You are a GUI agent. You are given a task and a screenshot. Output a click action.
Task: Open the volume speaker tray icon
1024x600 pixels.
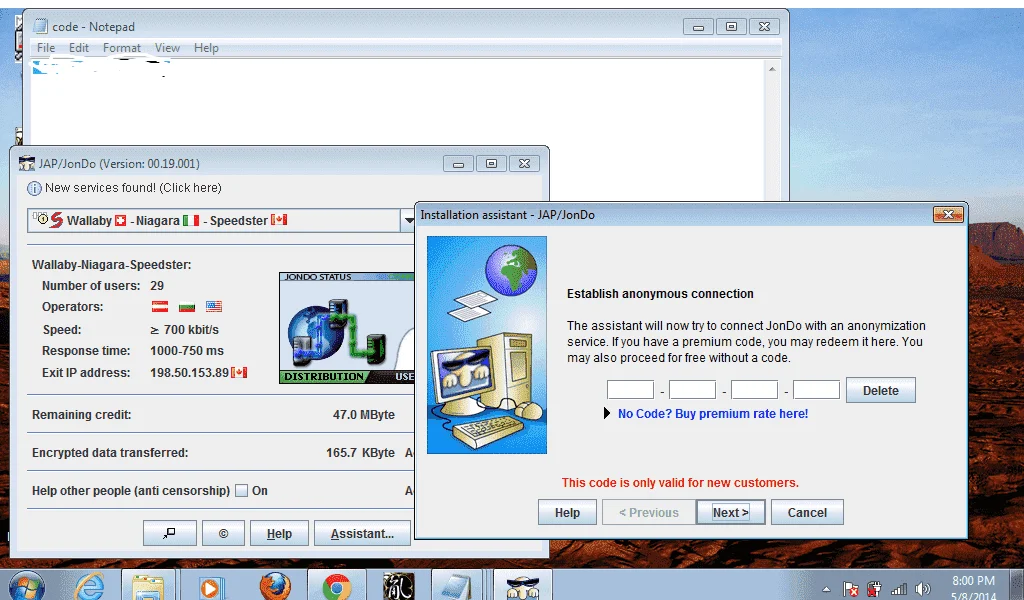tap(923, 590)
